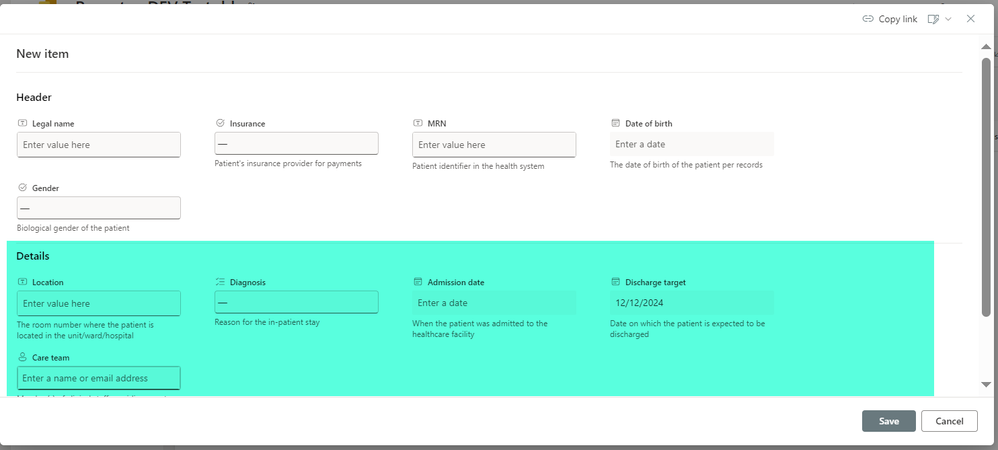Save the new item
998x450 pixels.
coord(889,421)
